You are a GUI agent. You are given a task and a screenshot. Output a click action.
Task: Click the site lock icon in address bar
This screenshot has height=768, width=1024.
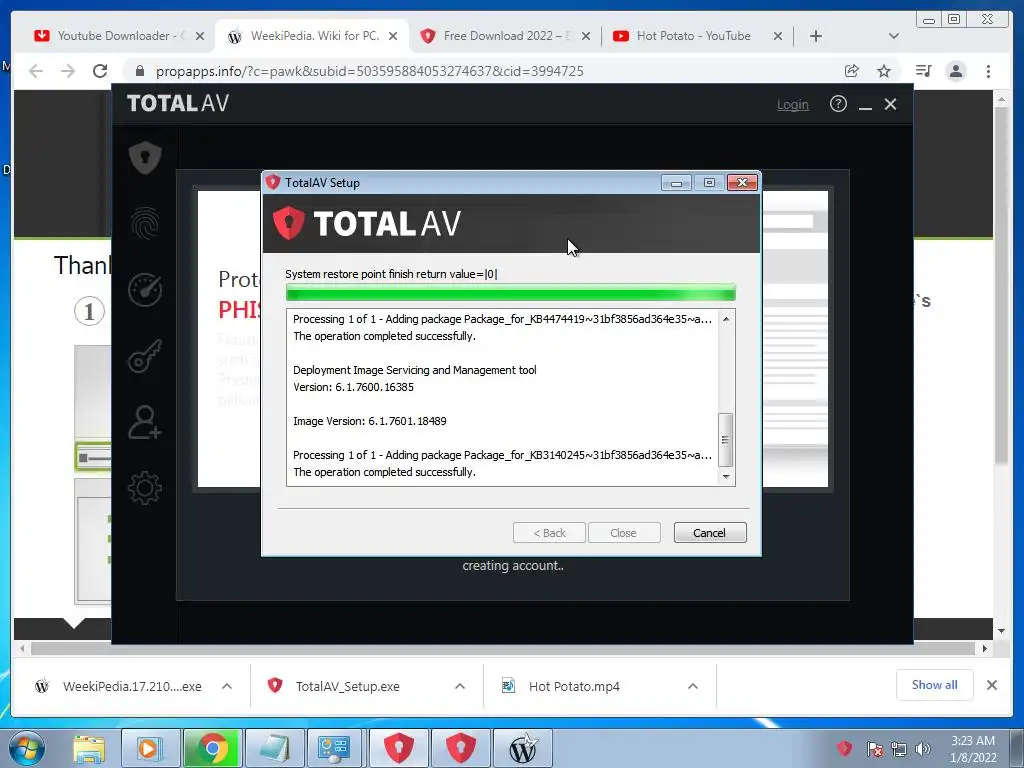pos(139,71)
